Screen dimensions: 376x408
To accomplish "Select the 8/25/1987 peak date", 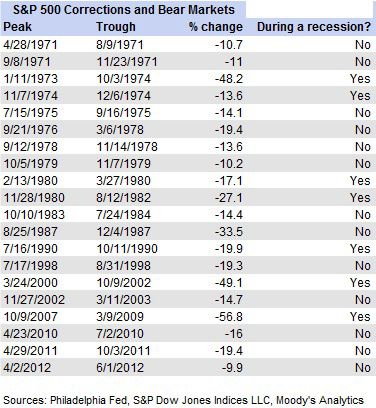I will pos(30,232).
